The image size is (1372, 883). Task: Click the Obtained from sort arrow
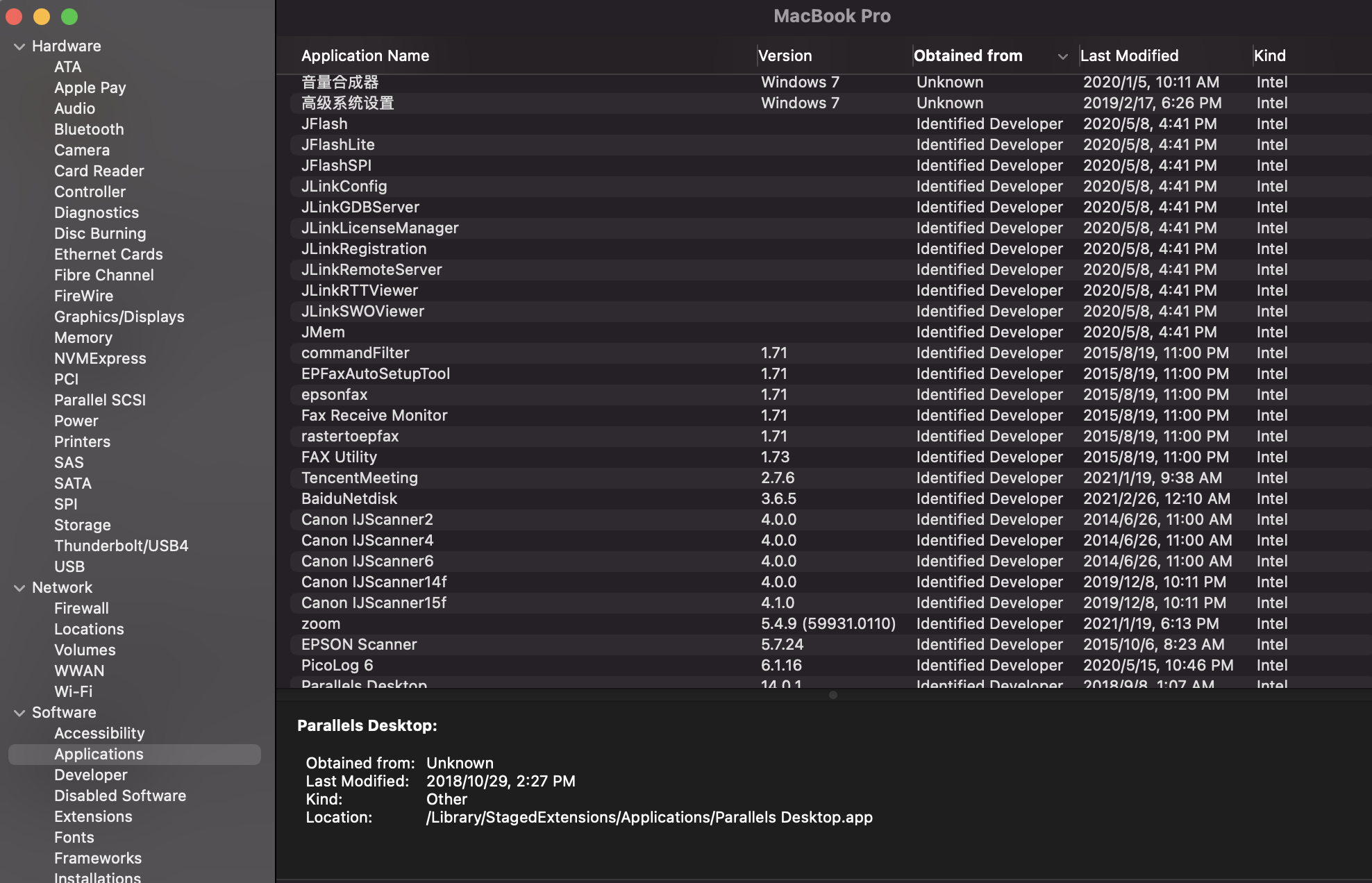(1062, 56)
